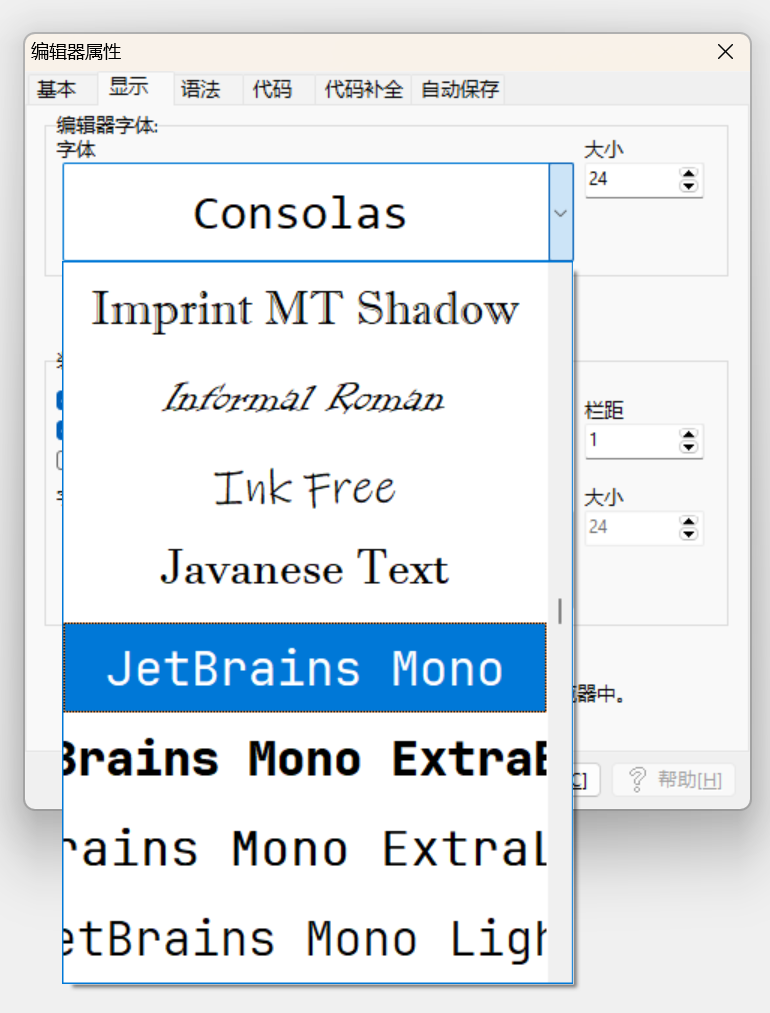Click the Consolas font combo box field

point(306,213)
